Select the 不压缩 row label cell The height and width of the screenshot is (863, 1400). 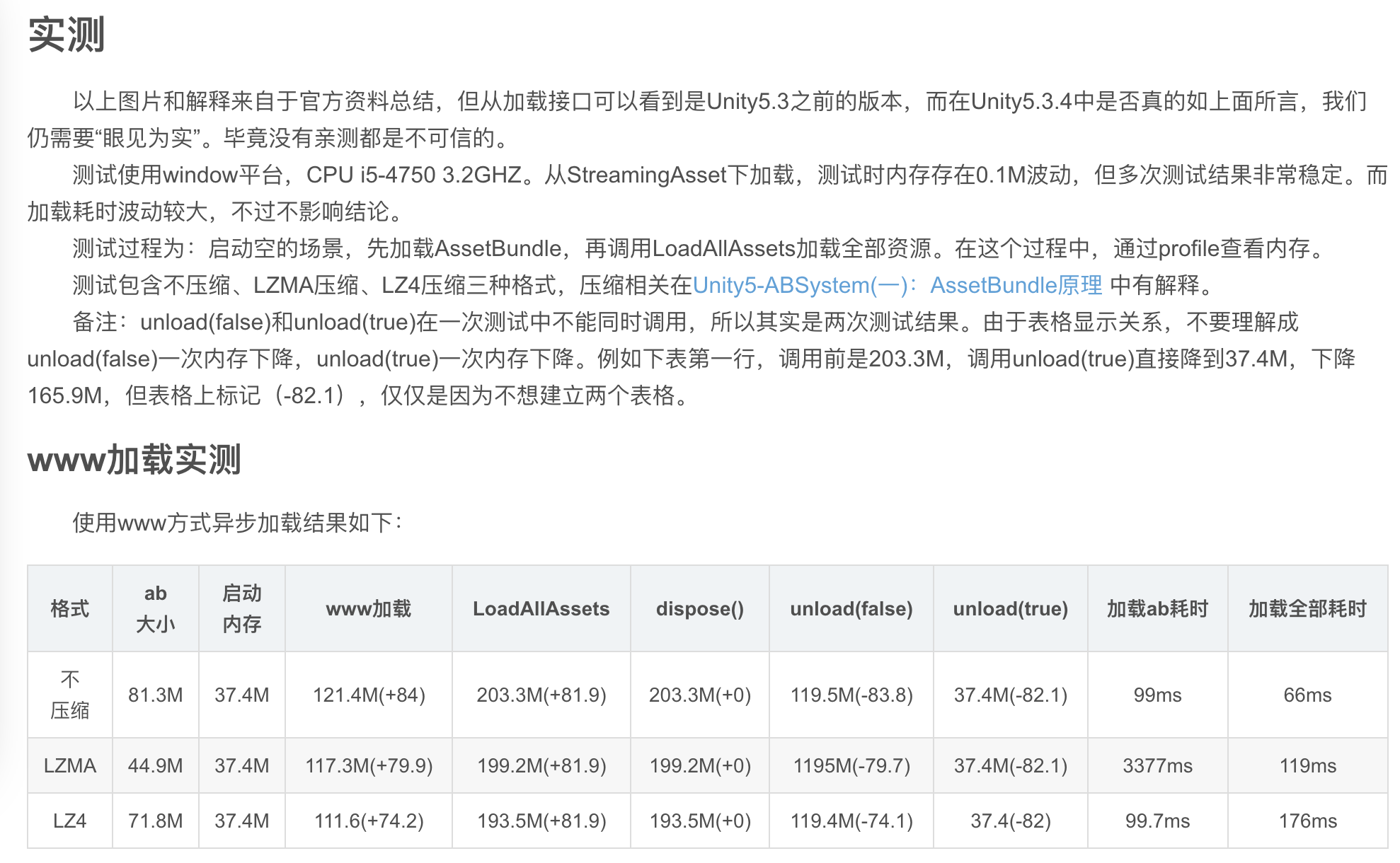click(x=69, y=695)
